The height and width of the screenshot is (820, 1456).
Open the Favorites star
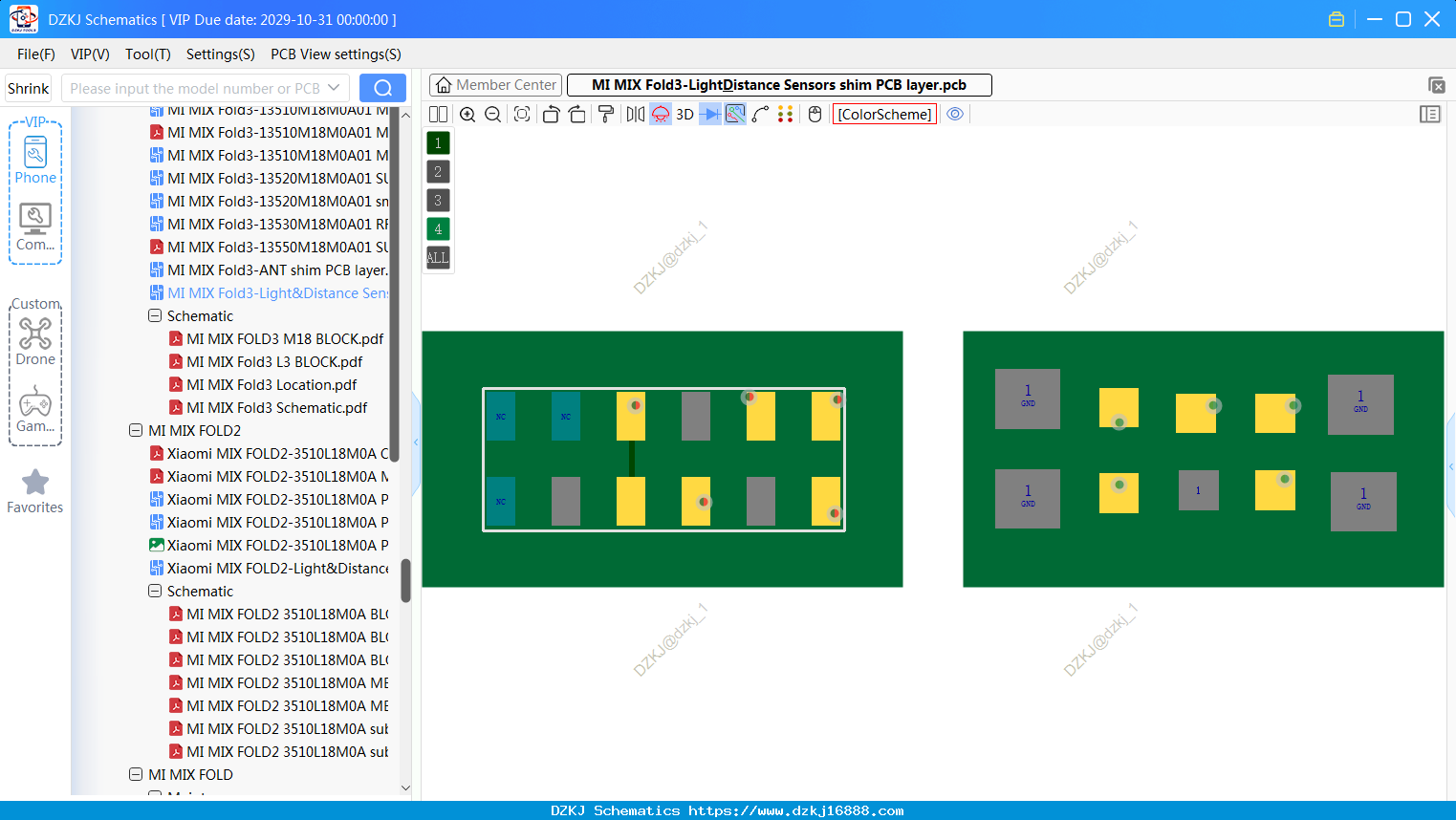[35, 491]
